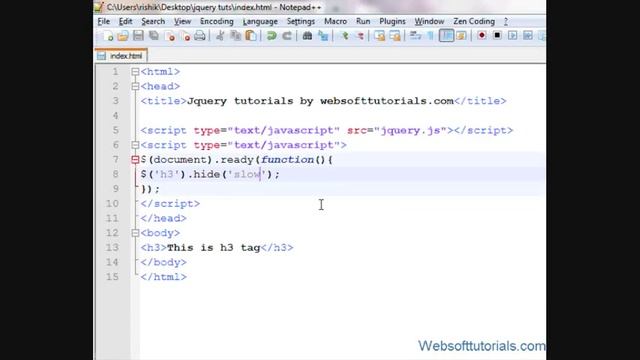
Task: Collapse the <head> fold marker on line 2
Action: (135, 87)
